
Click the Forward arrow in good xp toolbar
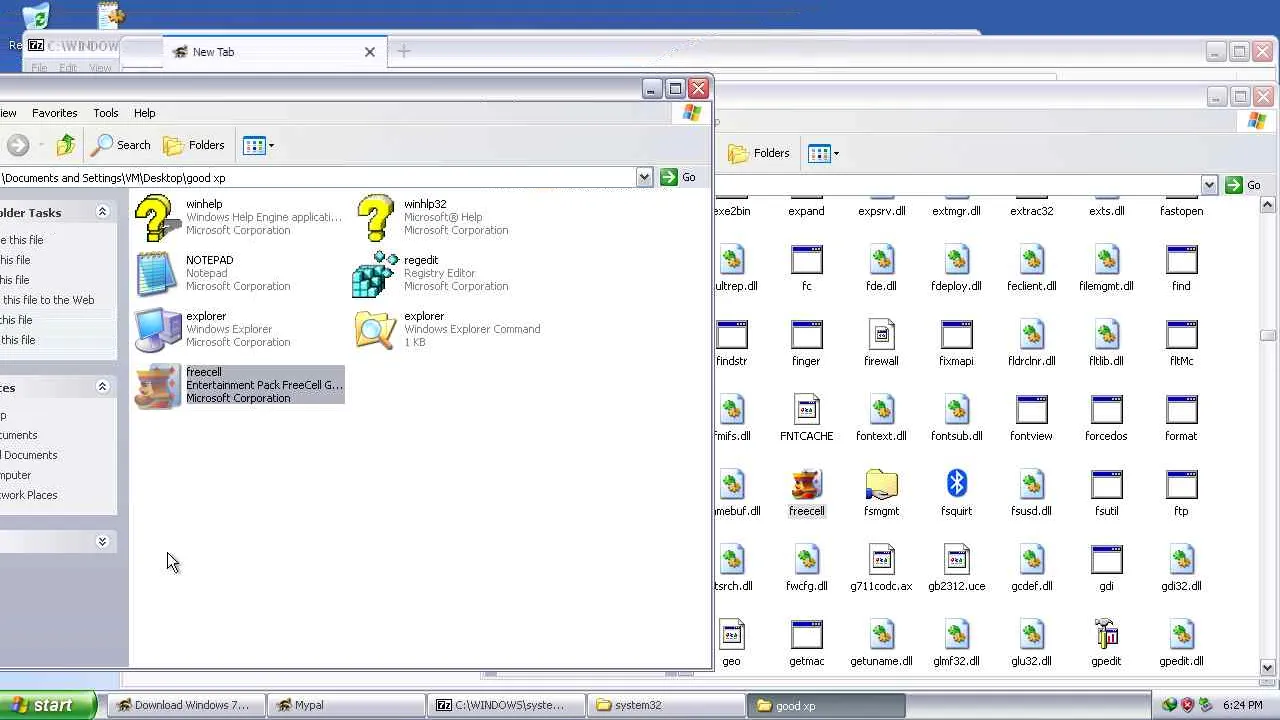pyautogui.click(x=18, y=145)
